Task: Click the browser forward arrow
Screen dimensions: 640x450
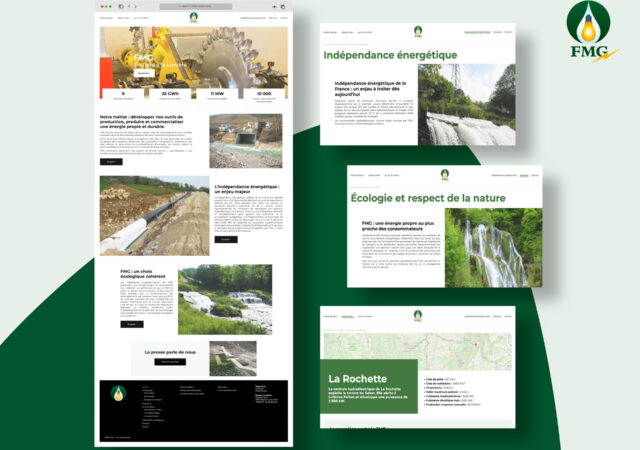Action: (135, 7)
